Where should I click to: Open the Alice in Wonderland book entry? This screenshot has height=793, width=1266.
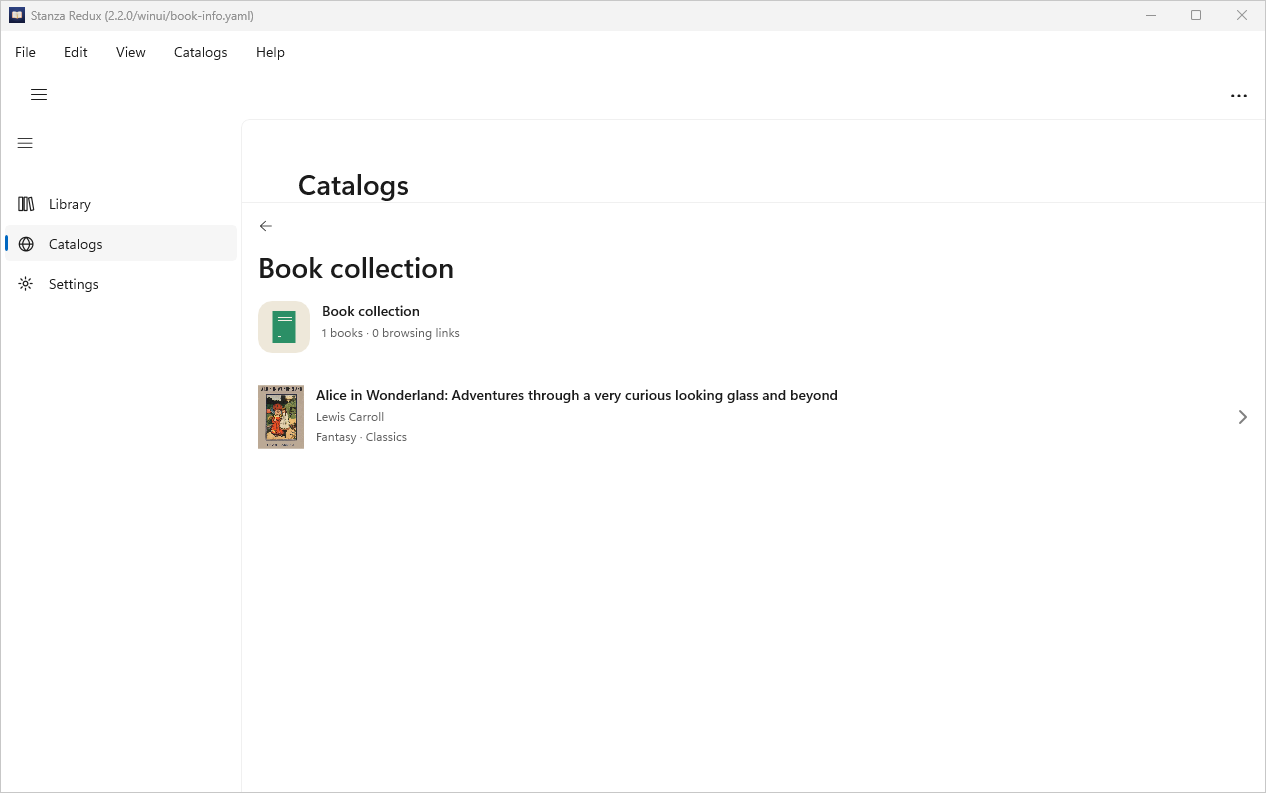pos(754,417)
